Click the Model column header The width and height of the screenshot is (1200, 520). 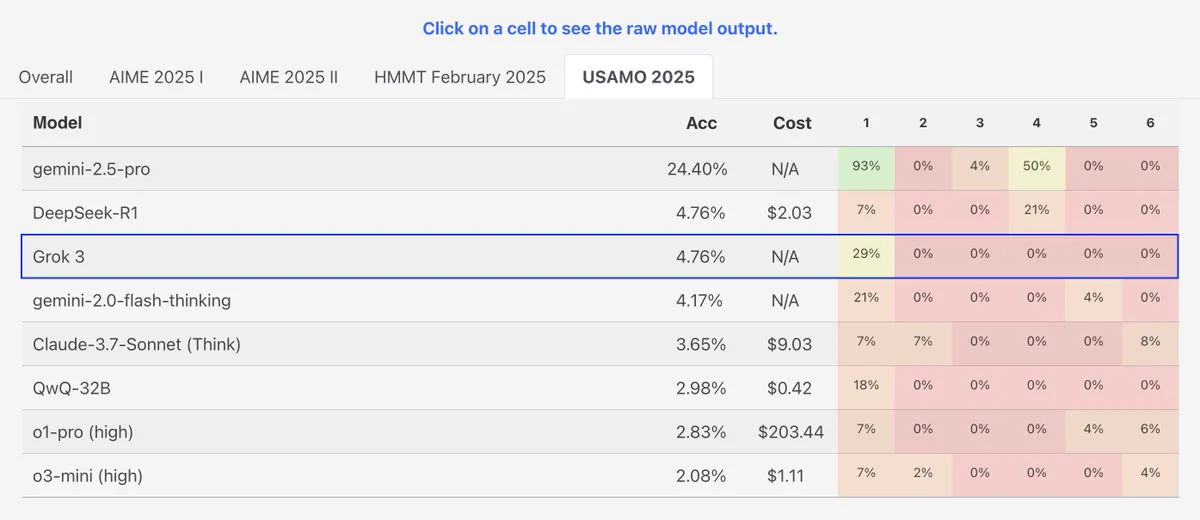[57, 123]
